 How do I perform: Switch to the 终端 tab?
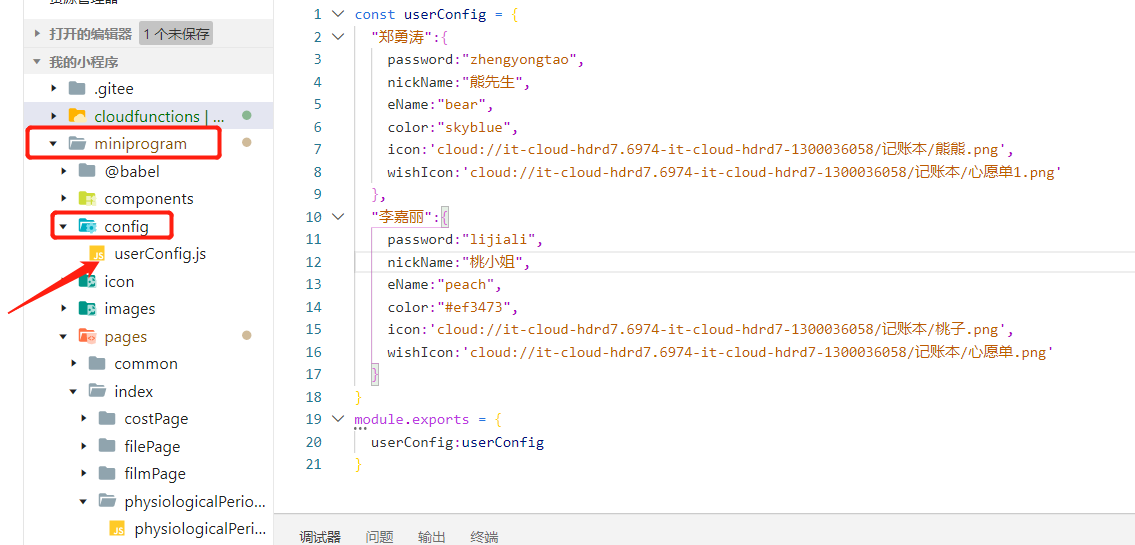pos(484,537)
